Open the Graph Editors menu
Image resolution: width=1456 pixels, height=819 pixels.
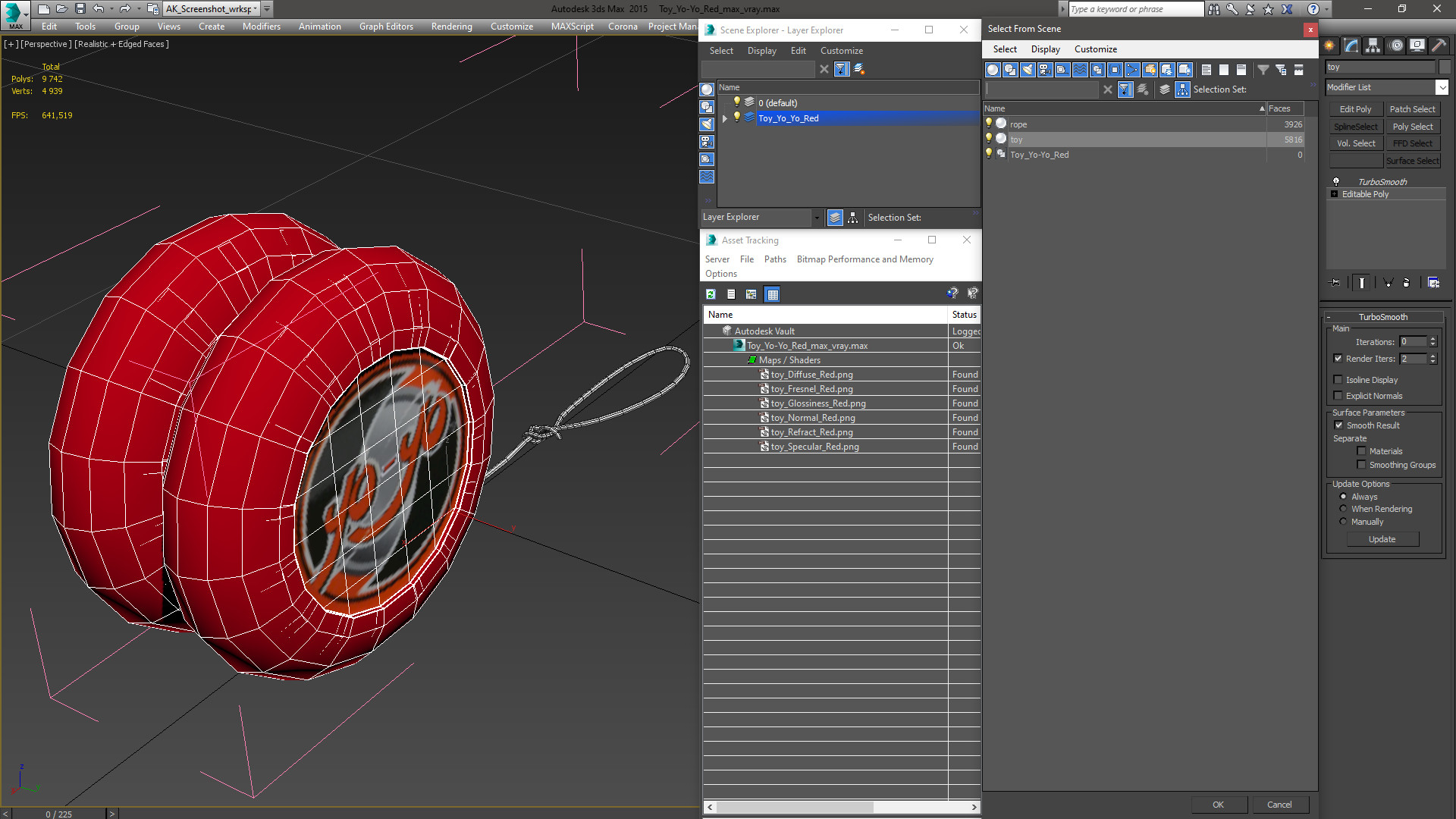(x=386, y=27)
